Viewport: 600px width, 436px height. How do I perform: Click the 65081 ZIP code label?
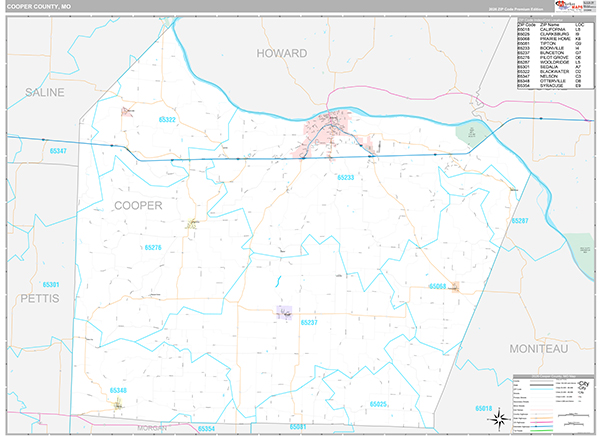[x=298, y=427]
